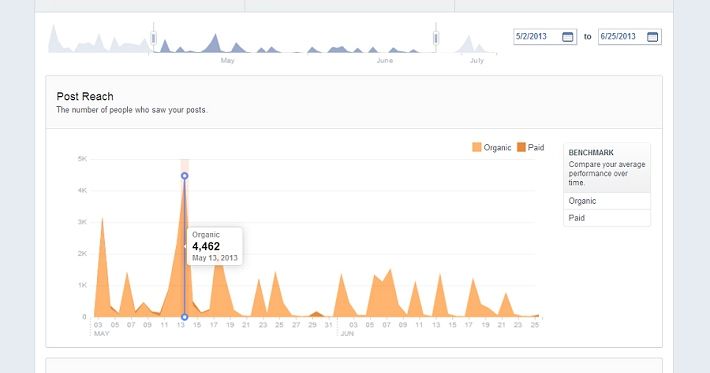Select the Paid benchmark option
The image size is (710, 373).
(607, 218)
